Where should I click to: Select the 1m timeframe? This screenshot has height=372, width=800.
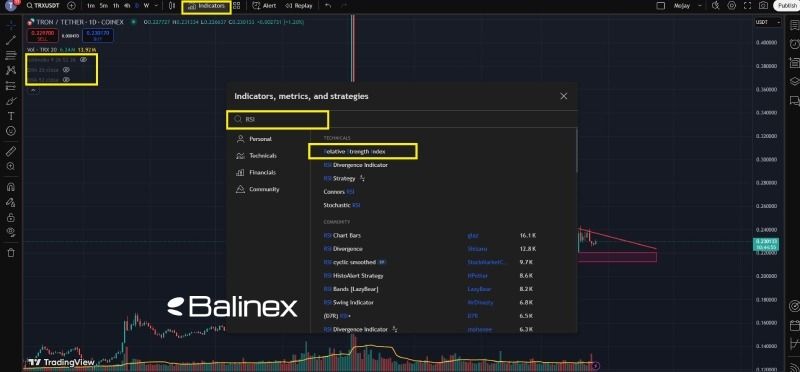tap(91, 6)
